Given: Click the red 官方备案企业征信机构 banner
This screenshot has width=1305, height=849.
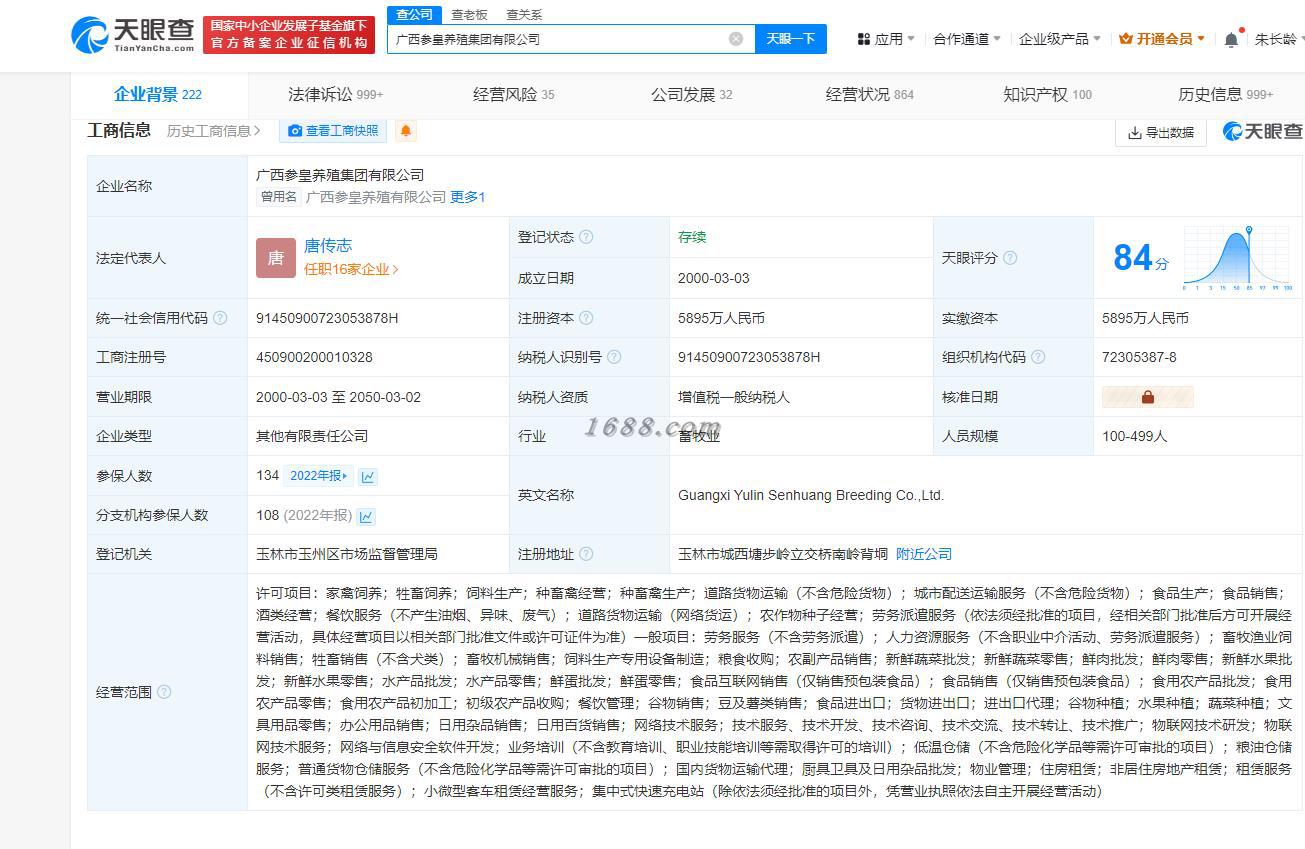Looking at the screenshot, I should [288, 35].
